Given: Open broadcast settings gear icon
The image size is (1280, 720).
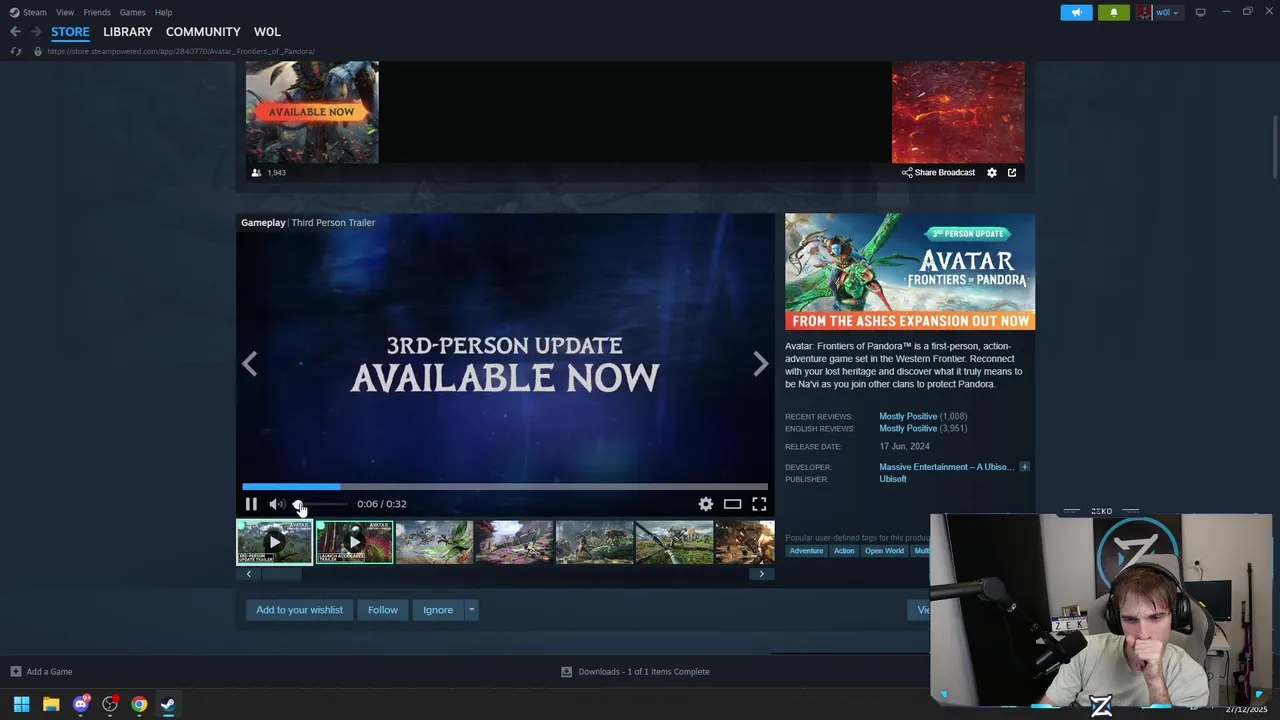Looking at the screenshot, I should point(992,172).
